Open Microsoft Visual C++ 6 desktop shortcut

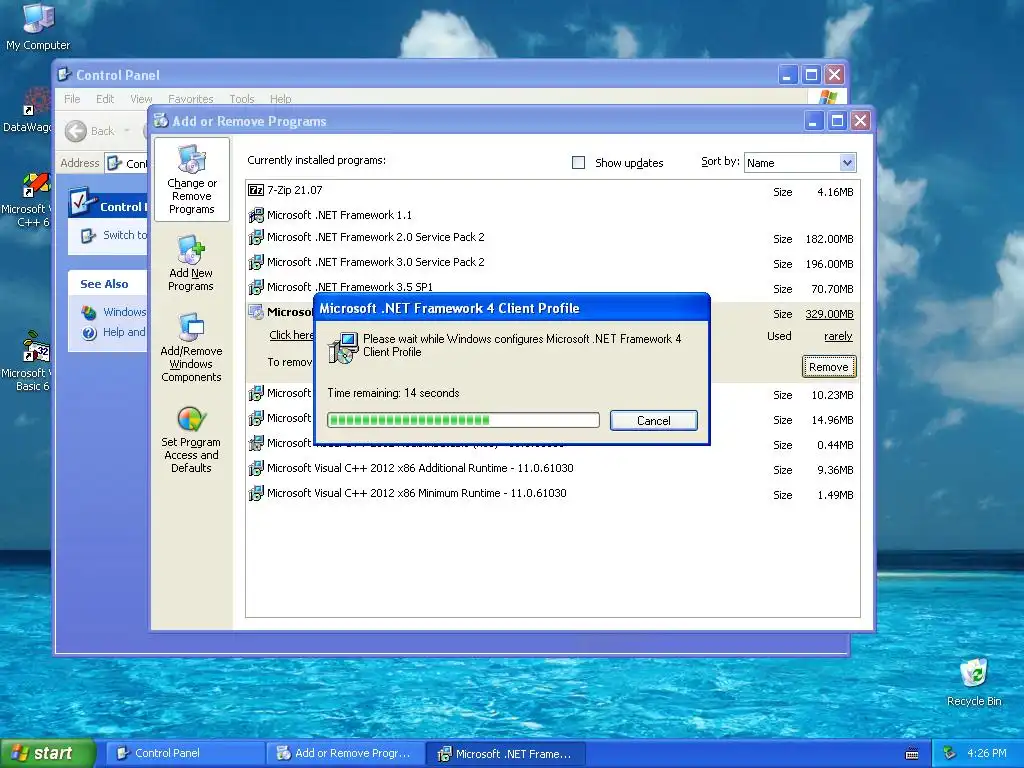[26, 200]
